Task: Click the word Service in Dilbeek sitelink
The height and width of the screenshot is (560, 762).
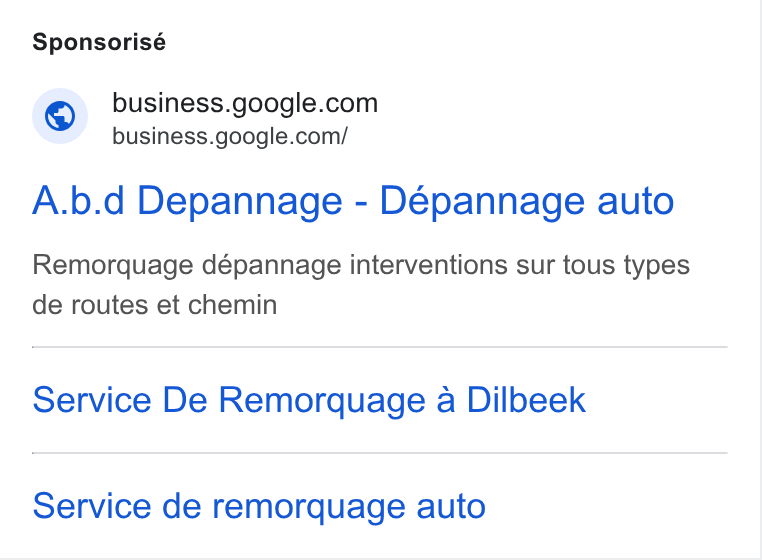Action: click(92, 400)
